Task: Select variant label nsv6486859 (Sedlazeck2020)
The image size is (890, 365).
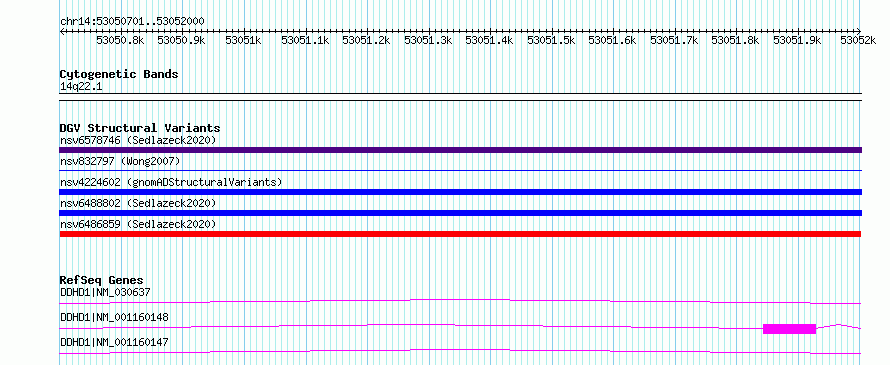Action: 138,224
